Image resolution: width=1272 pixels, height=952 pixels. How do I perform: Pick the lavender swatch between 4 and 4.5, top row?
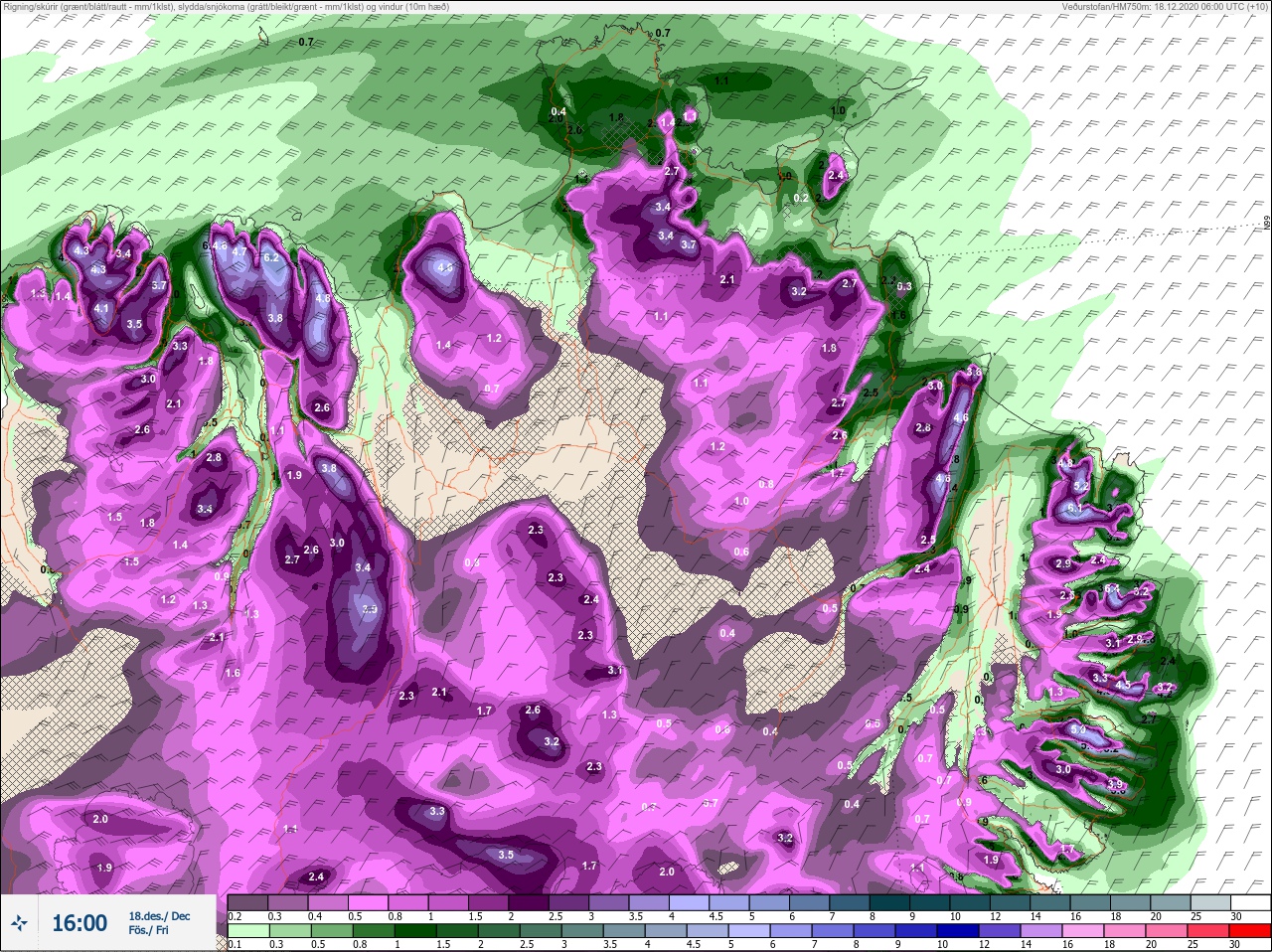[x=689, y=902]
